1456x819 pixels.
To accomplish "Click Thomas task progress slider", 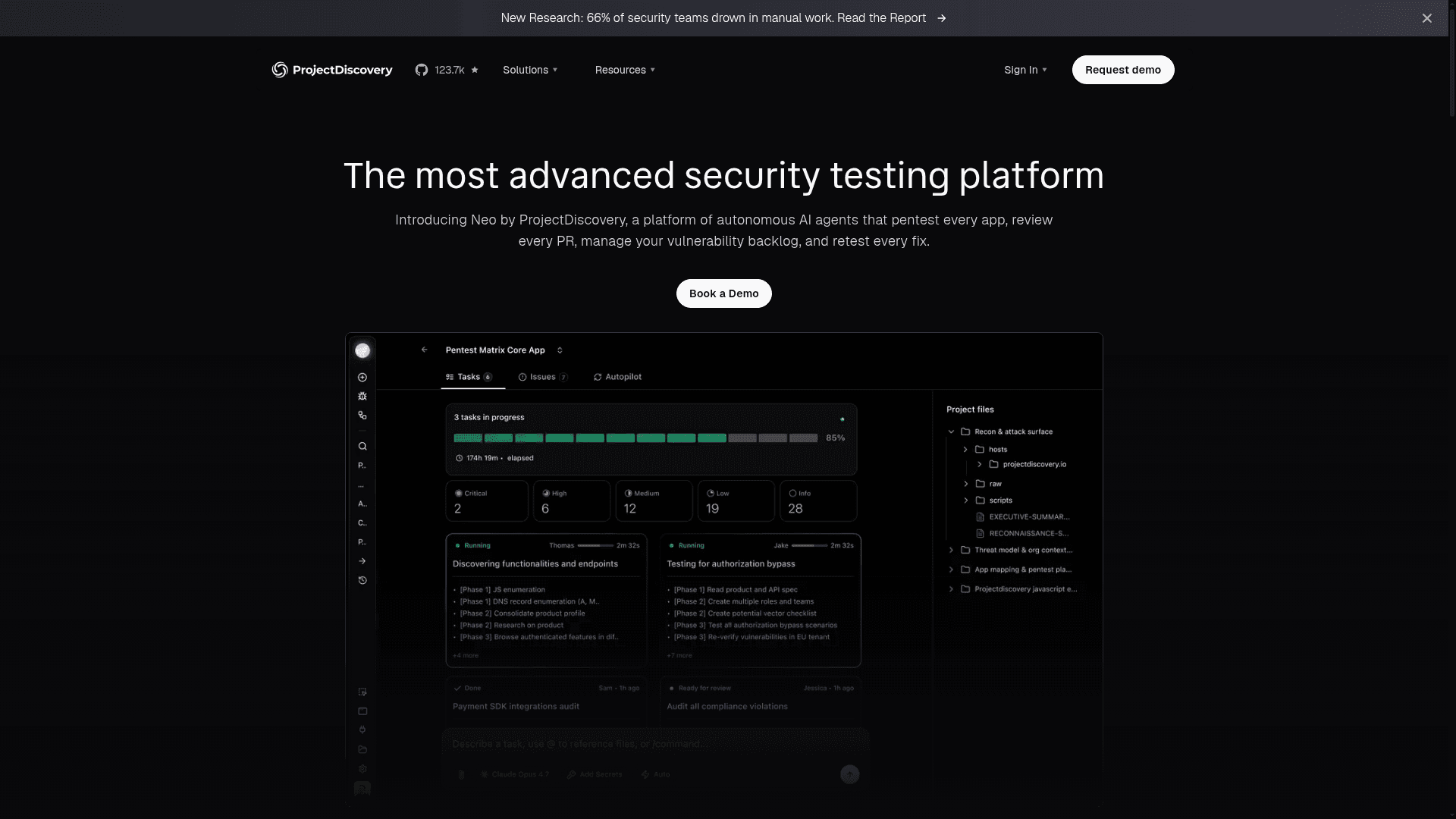I will click(595, 545).
